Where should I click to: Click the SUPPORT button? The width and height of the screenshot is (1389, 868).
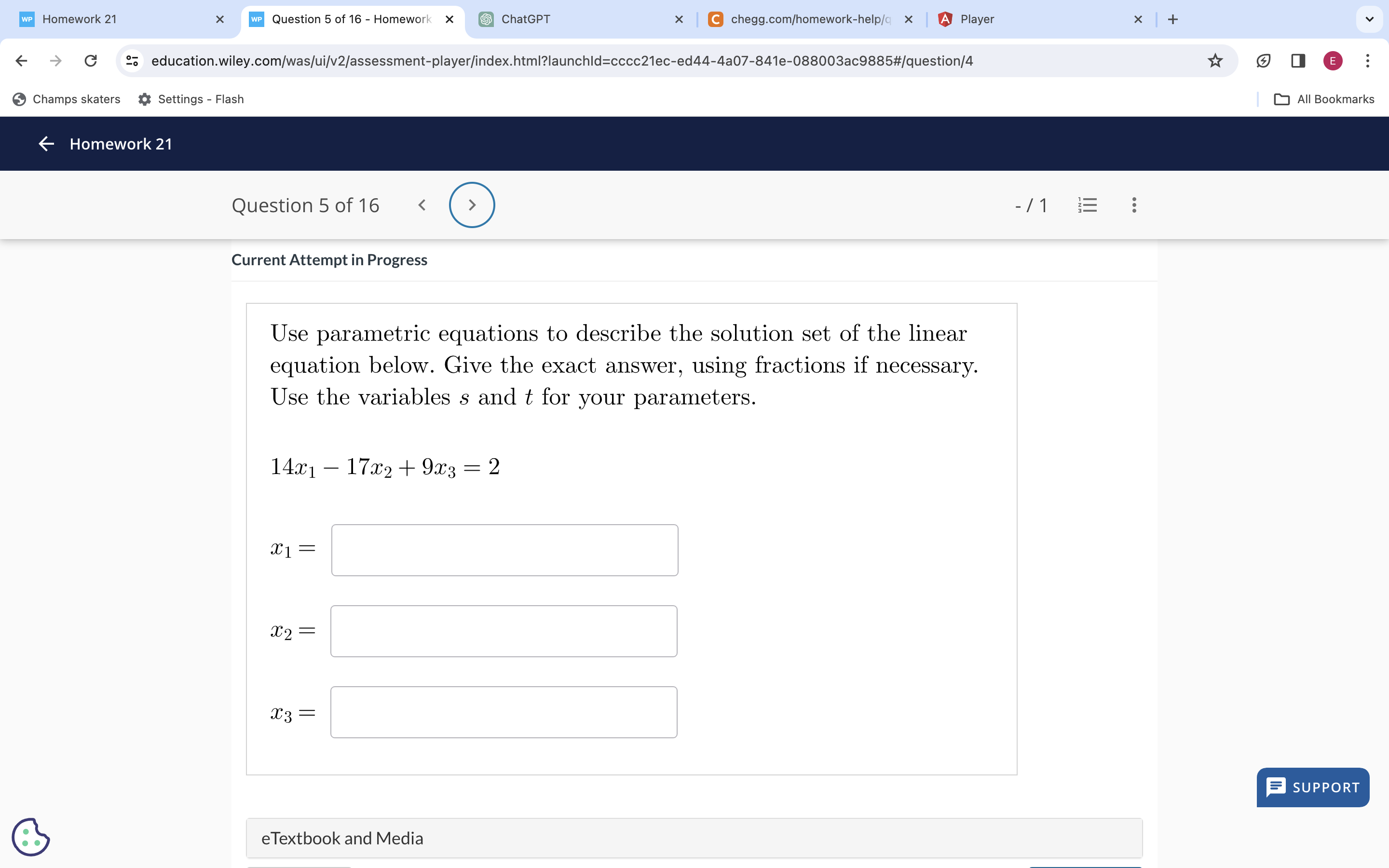point(1312,787)
